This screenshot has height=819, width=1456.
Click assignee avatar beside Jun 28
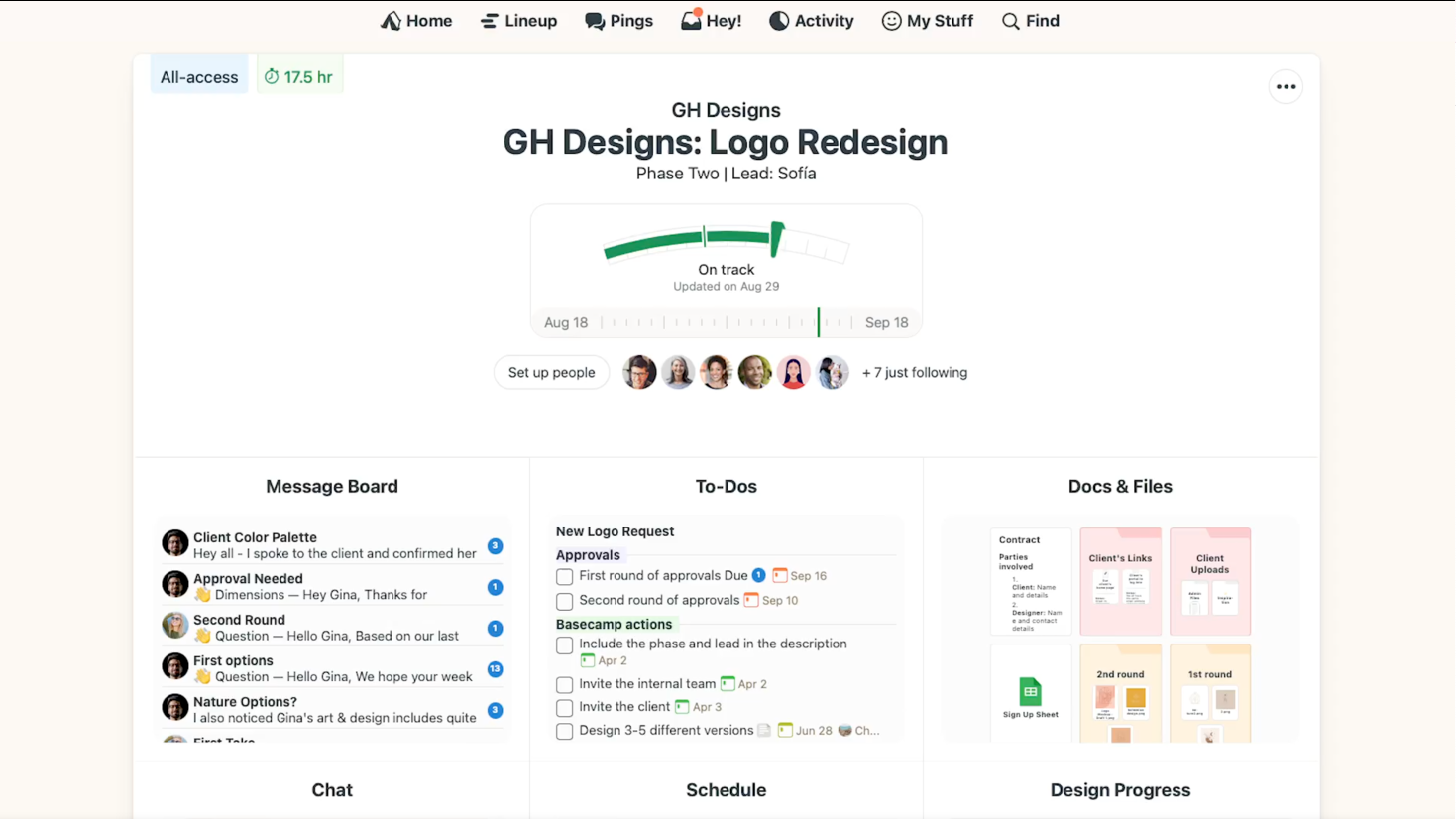(x=844, y=730)
